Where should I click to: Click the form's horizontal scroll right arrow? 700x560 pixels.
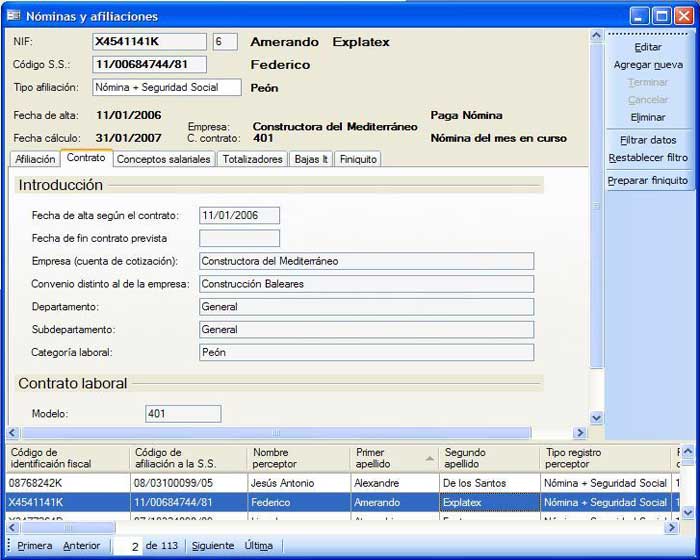click(579, 433)
